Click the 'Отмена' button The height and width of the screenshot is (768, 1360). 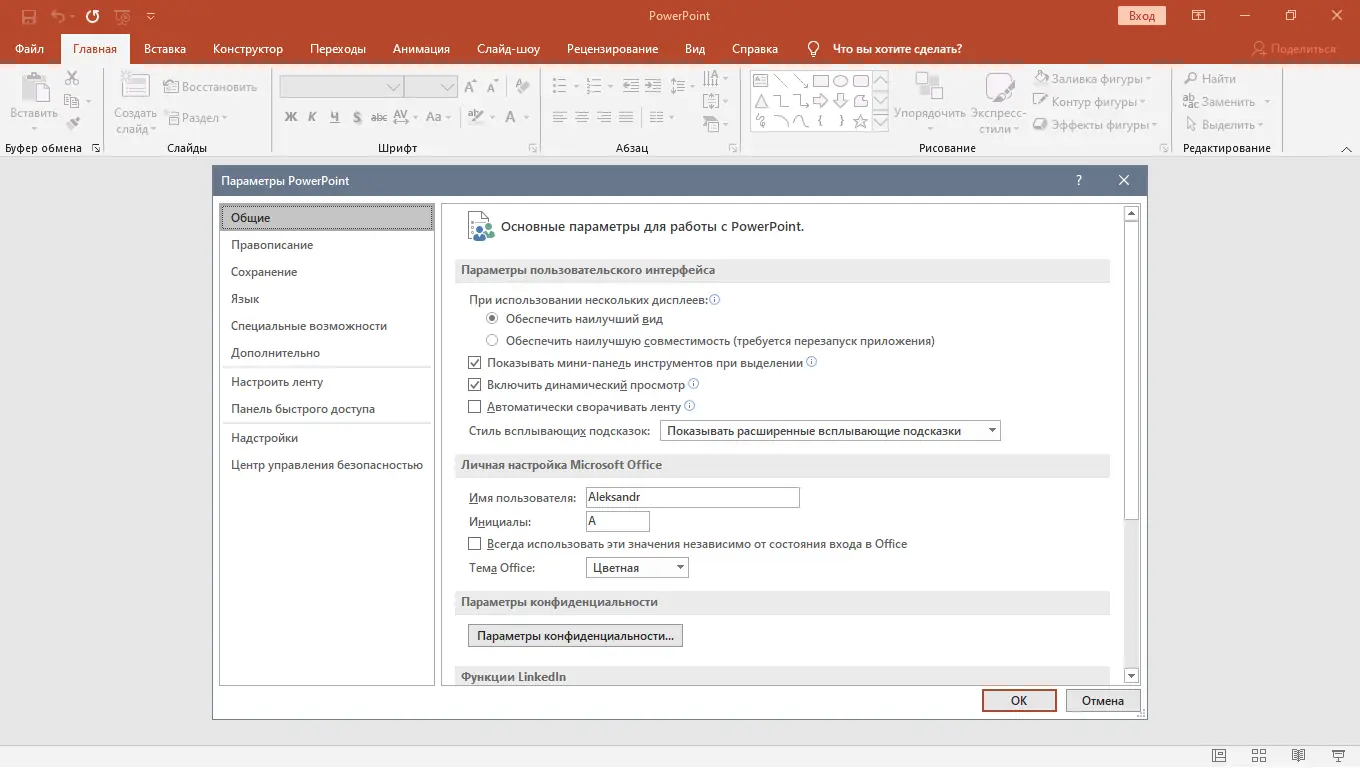click(1103, 700)
